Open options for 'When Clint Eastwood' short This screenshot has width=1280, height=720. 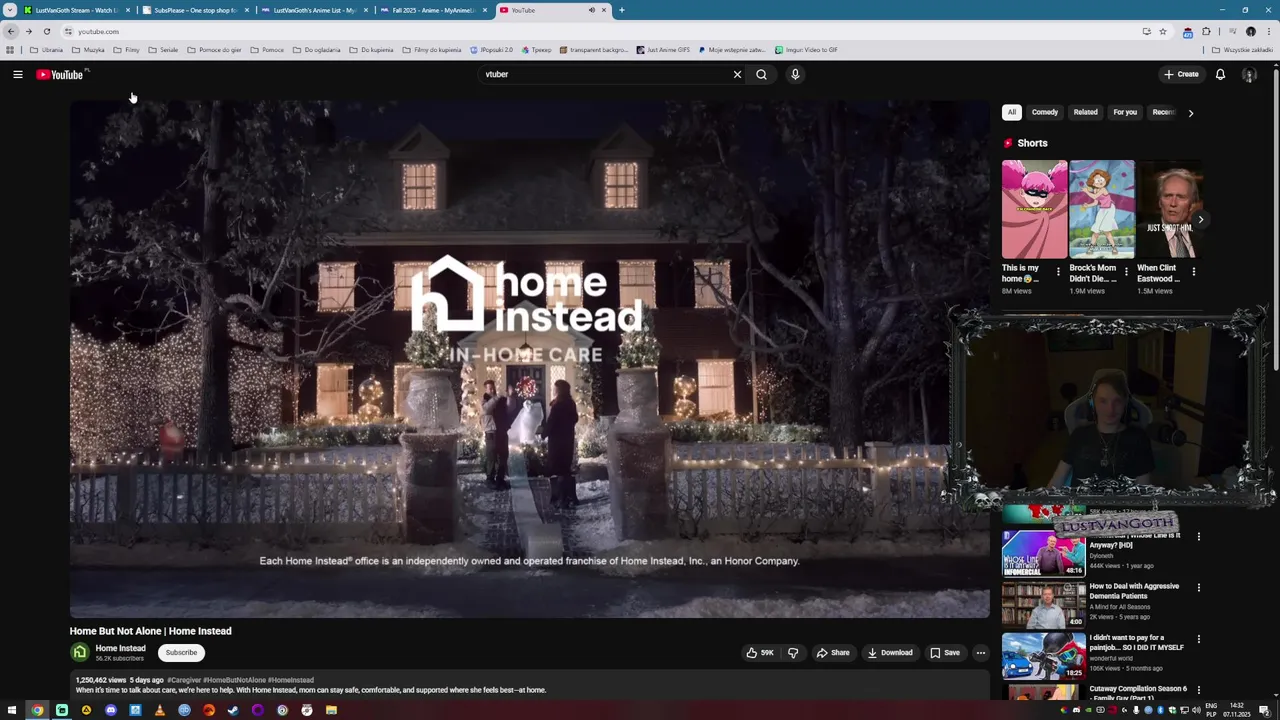point(1193,271)
